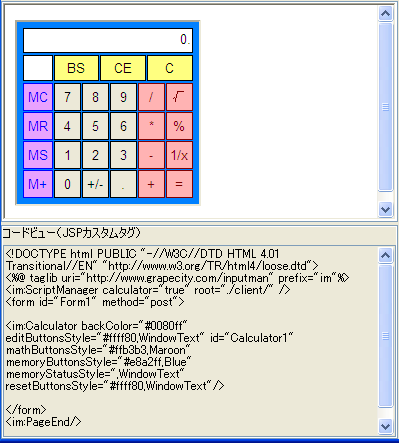The height and width of the screenshot is (443, 399).
Task: Click the decimal point key
Action: pyautogui.click(x=123, y=184)
